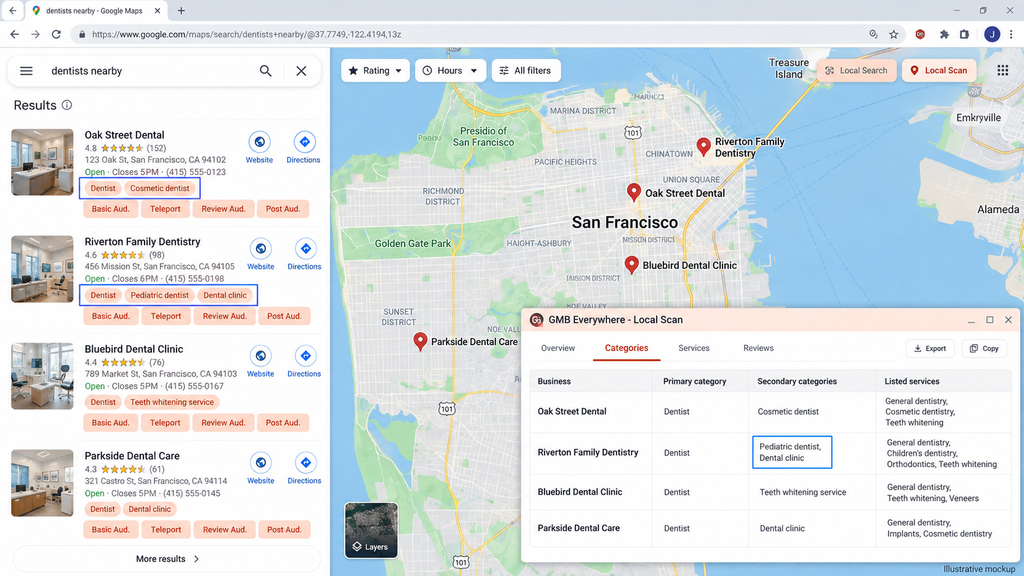The height and width of the screenshot is (576, 1024).
Task: Click Secondary categories column header
Action: pos(797,381)
